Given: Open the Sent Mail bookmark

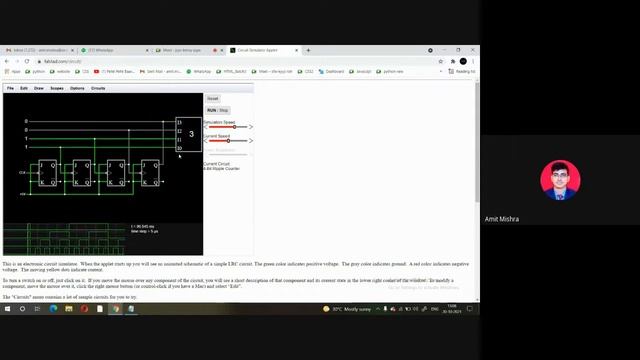Looking at the screenshot, I should (160, 71).
